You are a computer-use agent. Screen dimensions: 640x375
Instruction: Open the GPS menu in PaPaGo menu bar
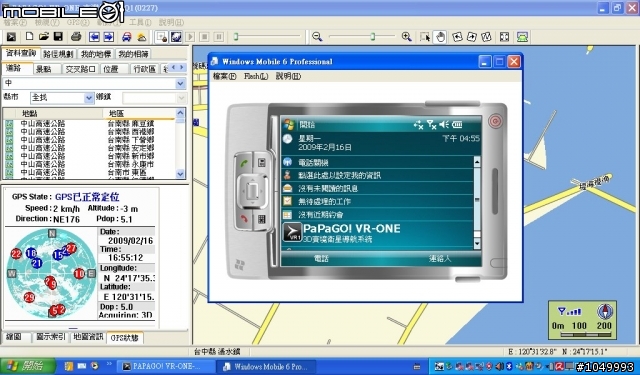click(78, 22)
